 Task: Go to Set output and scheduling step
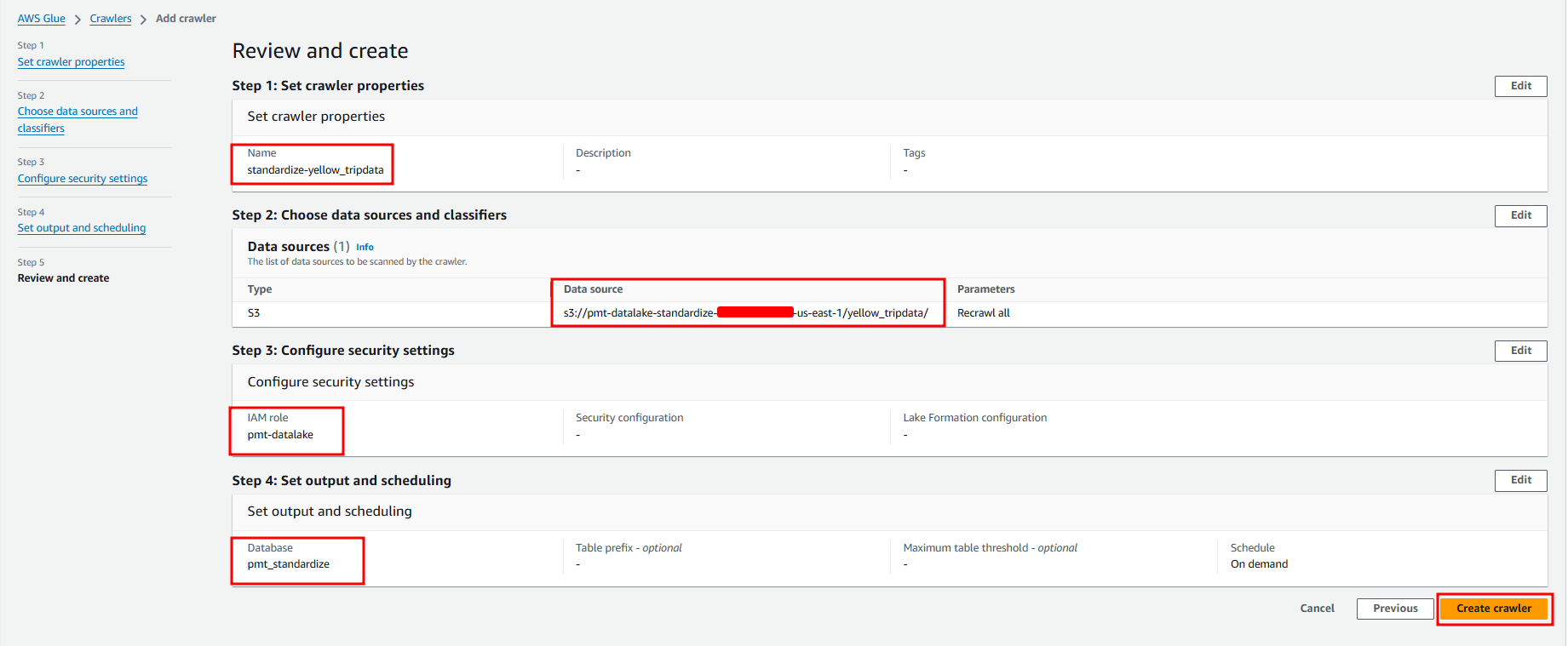coord(81,228)
